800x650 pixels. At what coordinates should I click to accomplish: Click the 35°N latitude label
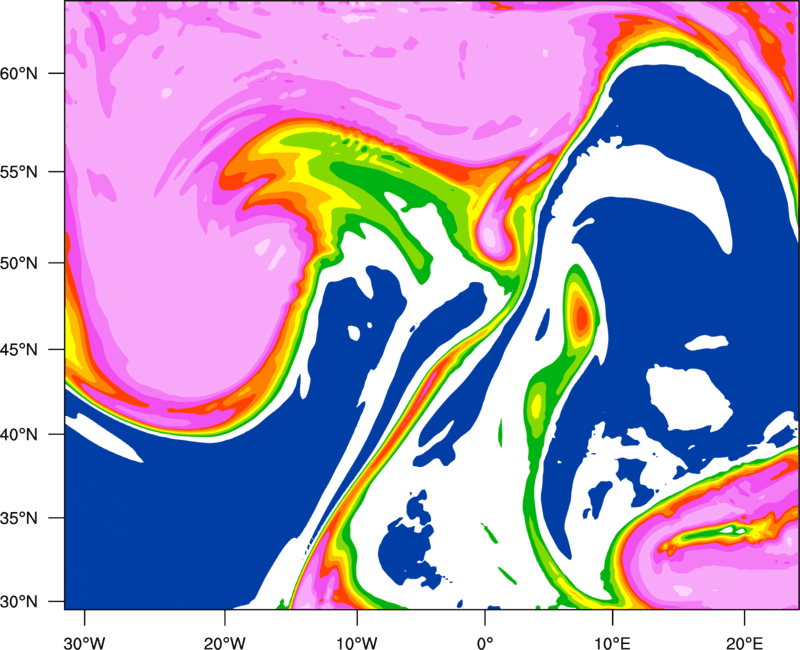pyautogui.click(x=19, y=518)
